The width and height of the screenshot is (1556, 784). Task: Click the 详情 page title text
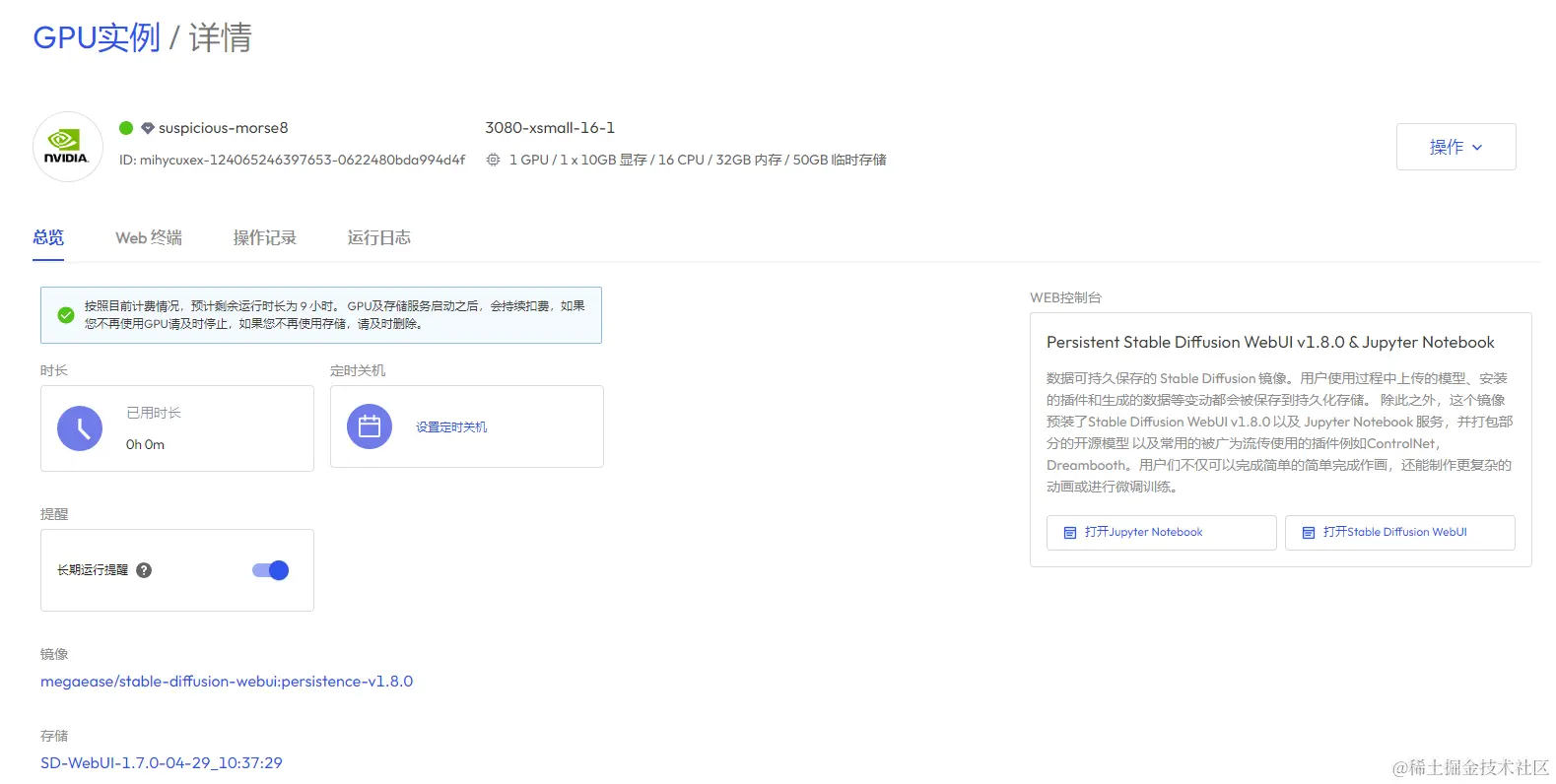220,37
